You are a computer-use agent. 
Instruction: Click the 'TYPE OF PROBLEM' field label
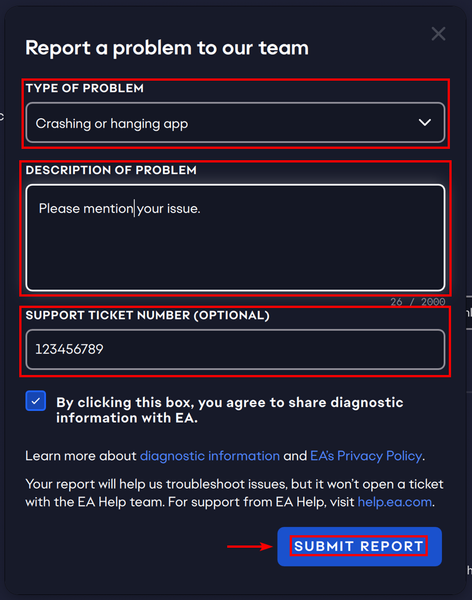[x=85, y=88]
